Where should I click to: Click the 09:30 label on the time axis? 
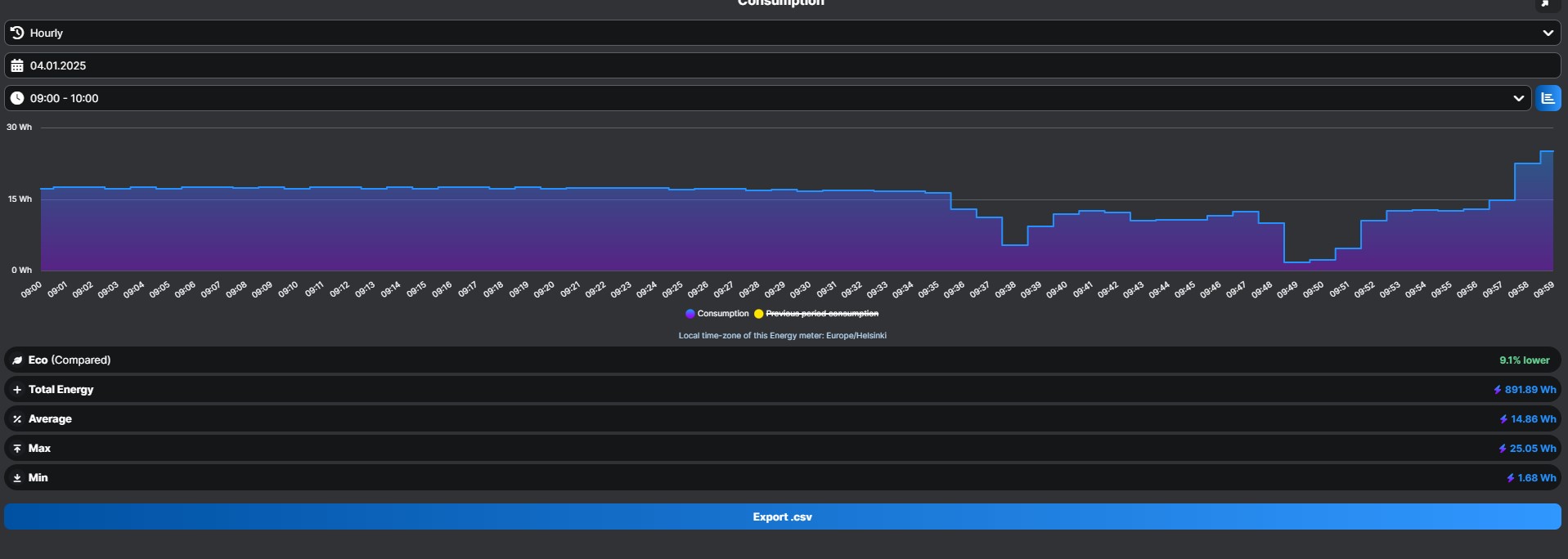point(801,289)
